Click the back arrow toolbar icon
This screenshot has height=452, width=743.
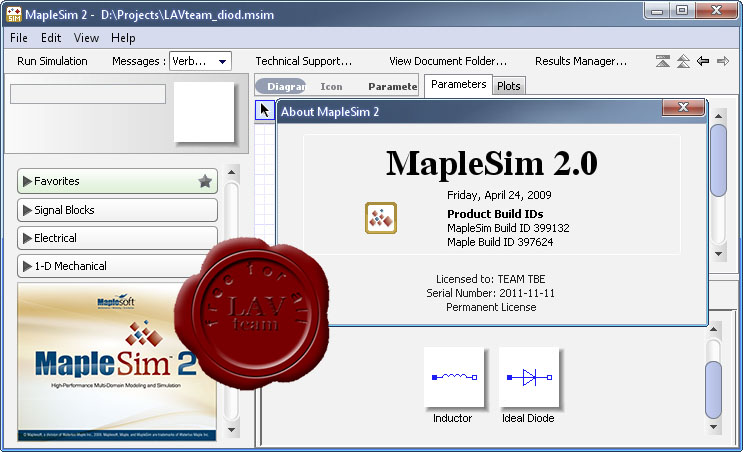[703, 61]
